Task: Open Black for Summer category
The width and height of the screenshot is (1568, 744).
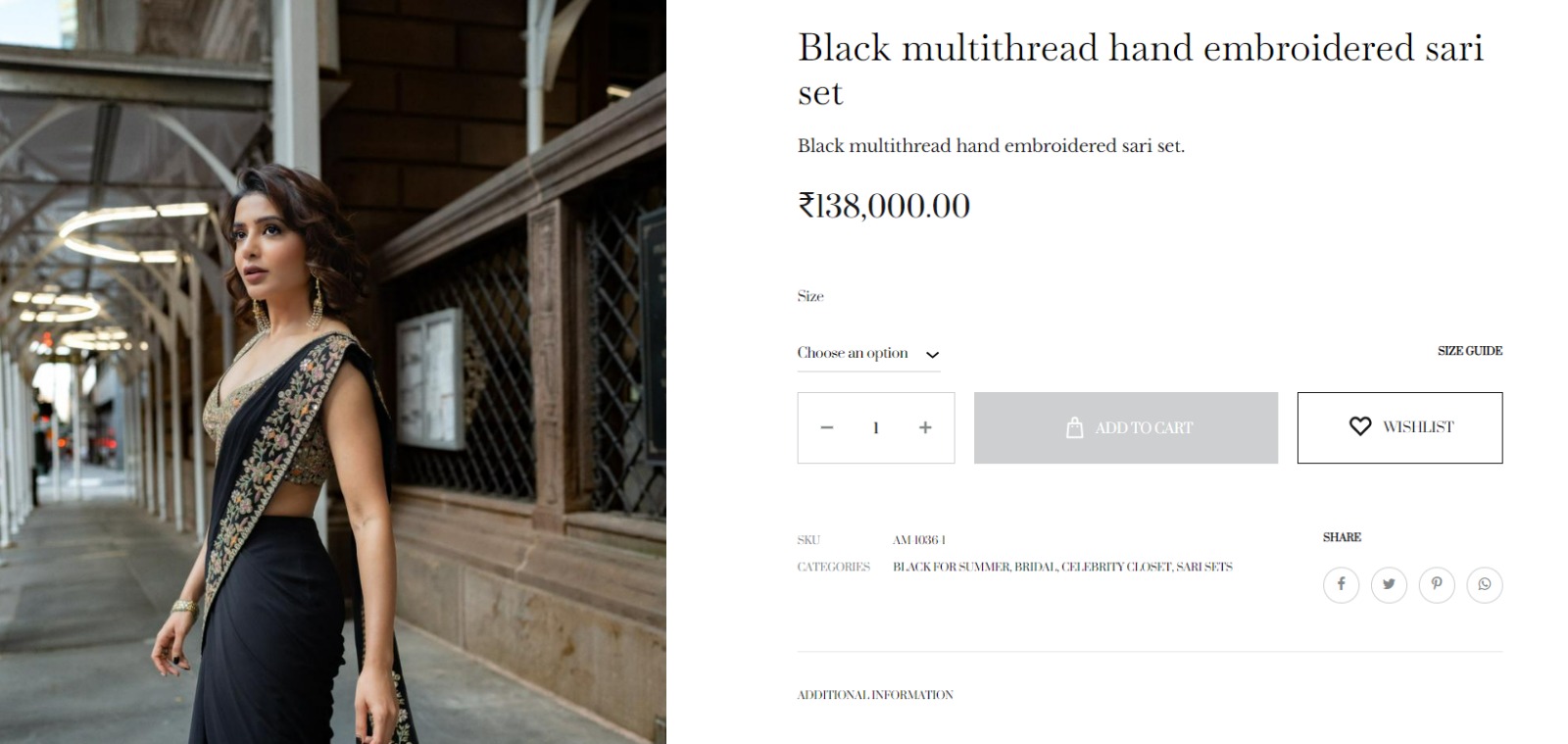Action: (x=951, y=567)
